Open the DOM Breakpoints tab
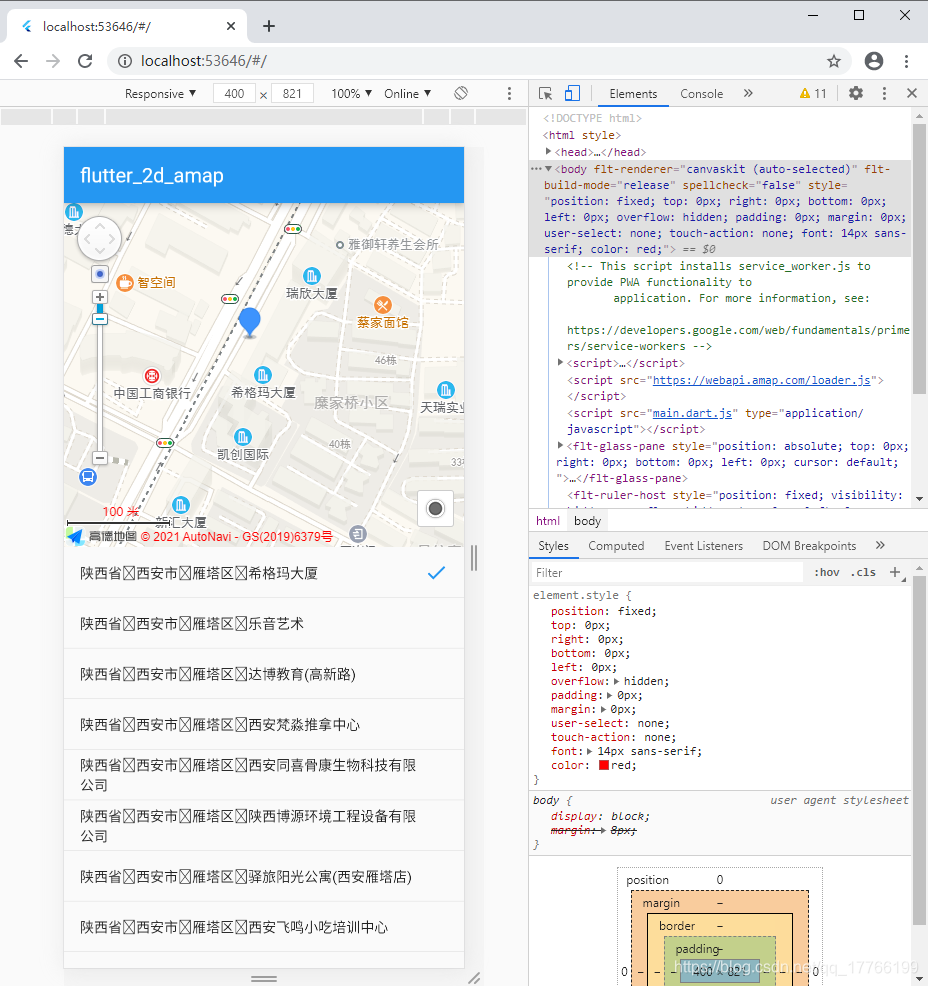This screenshot has height=986, width=928. point(809,546)
